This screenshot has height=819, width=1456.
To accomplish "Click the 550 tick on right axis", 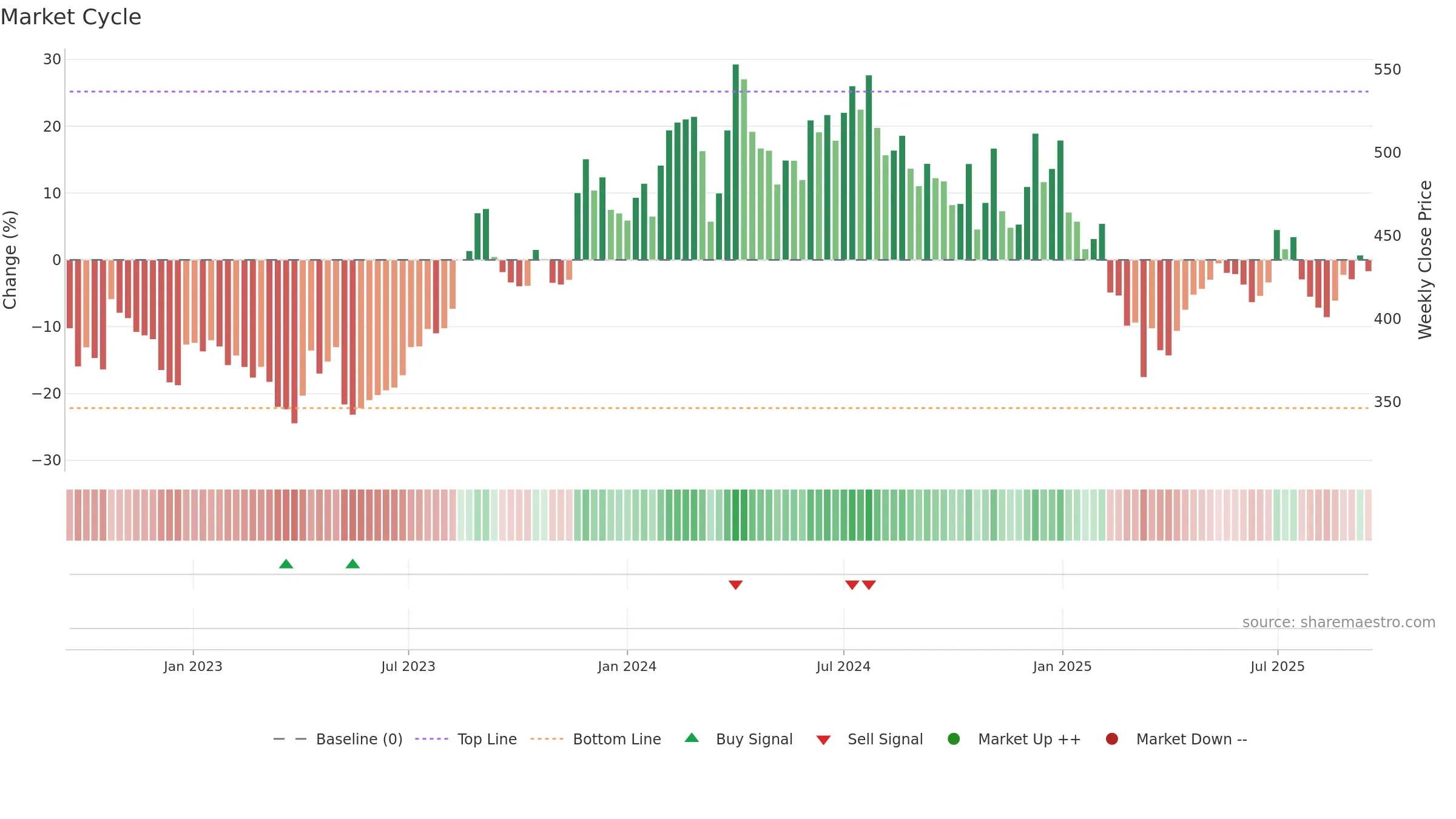I will pos(1387,70).
